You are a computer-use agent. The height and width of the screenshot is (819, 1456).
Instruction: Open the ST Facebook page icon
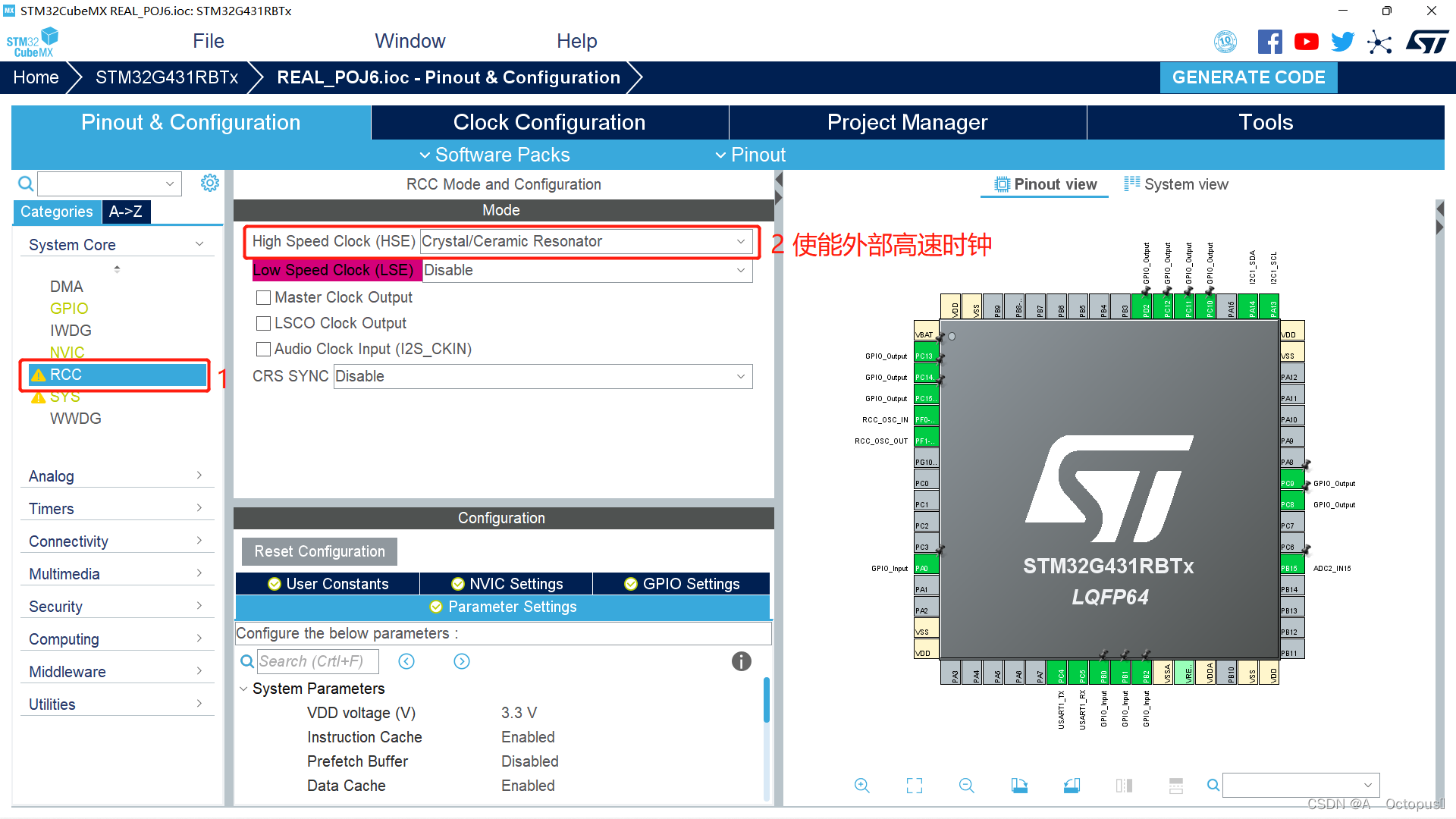coord(1269,42)
